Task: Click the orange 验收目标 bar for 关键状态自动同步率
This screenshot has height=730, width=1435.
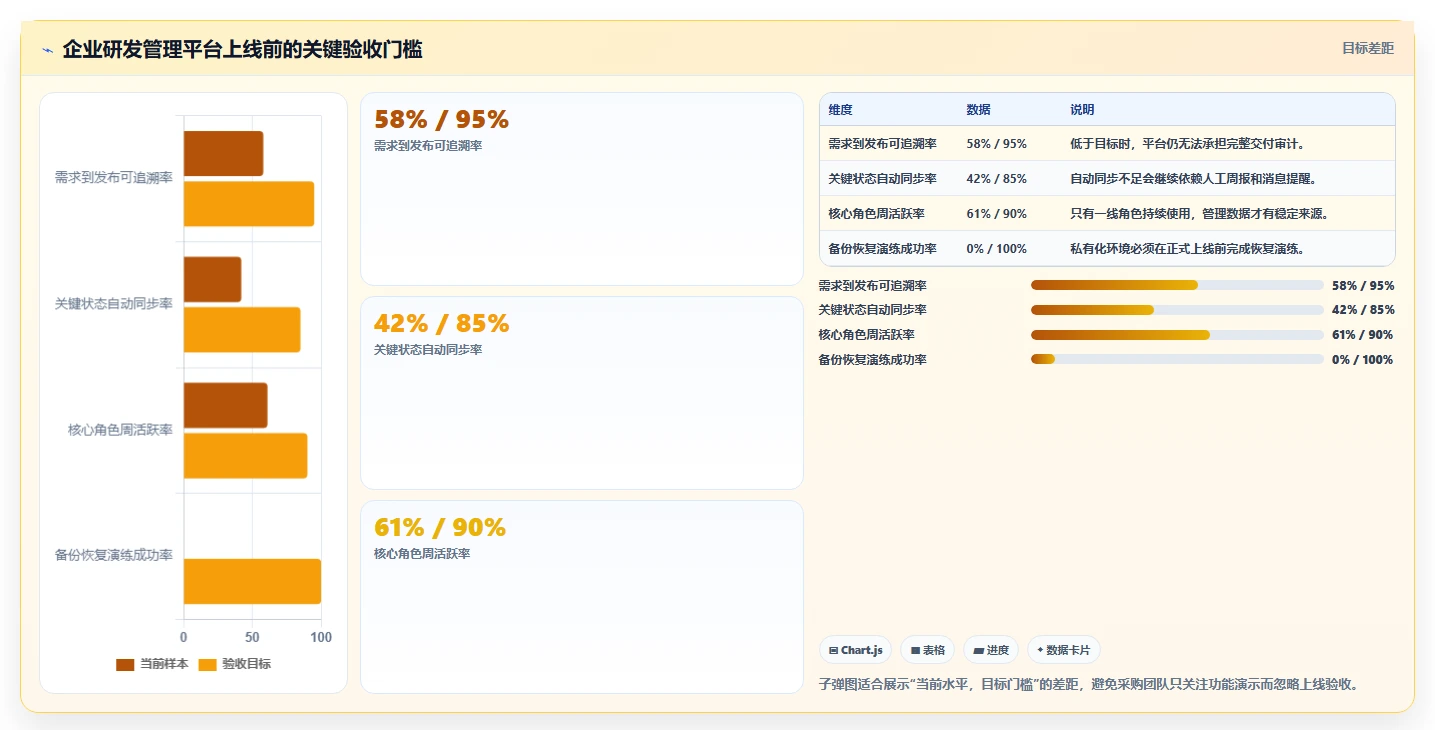Action: click(242, 330)
